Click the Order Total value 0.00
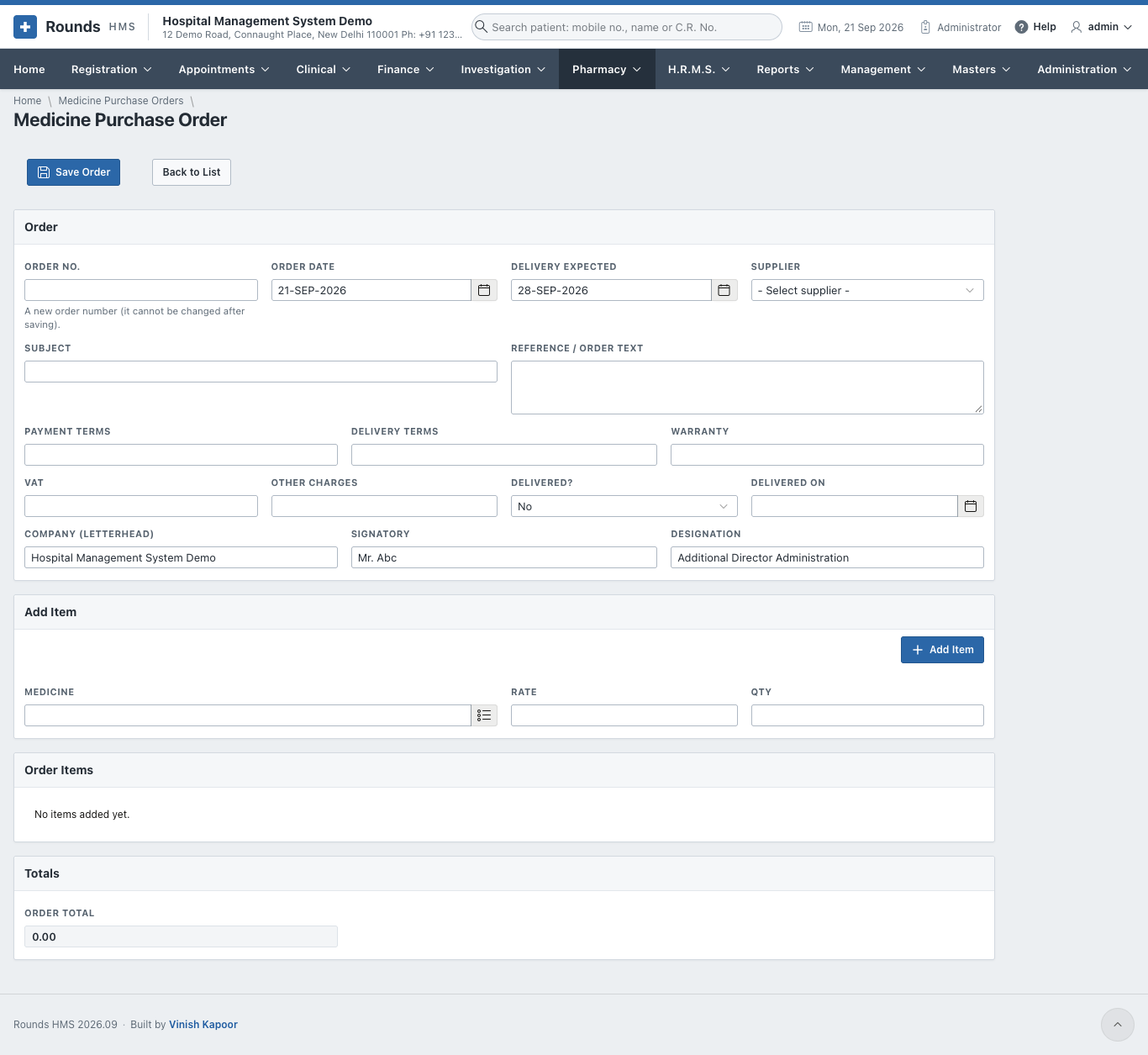1148x1055 pixels. tap(181, 936)
